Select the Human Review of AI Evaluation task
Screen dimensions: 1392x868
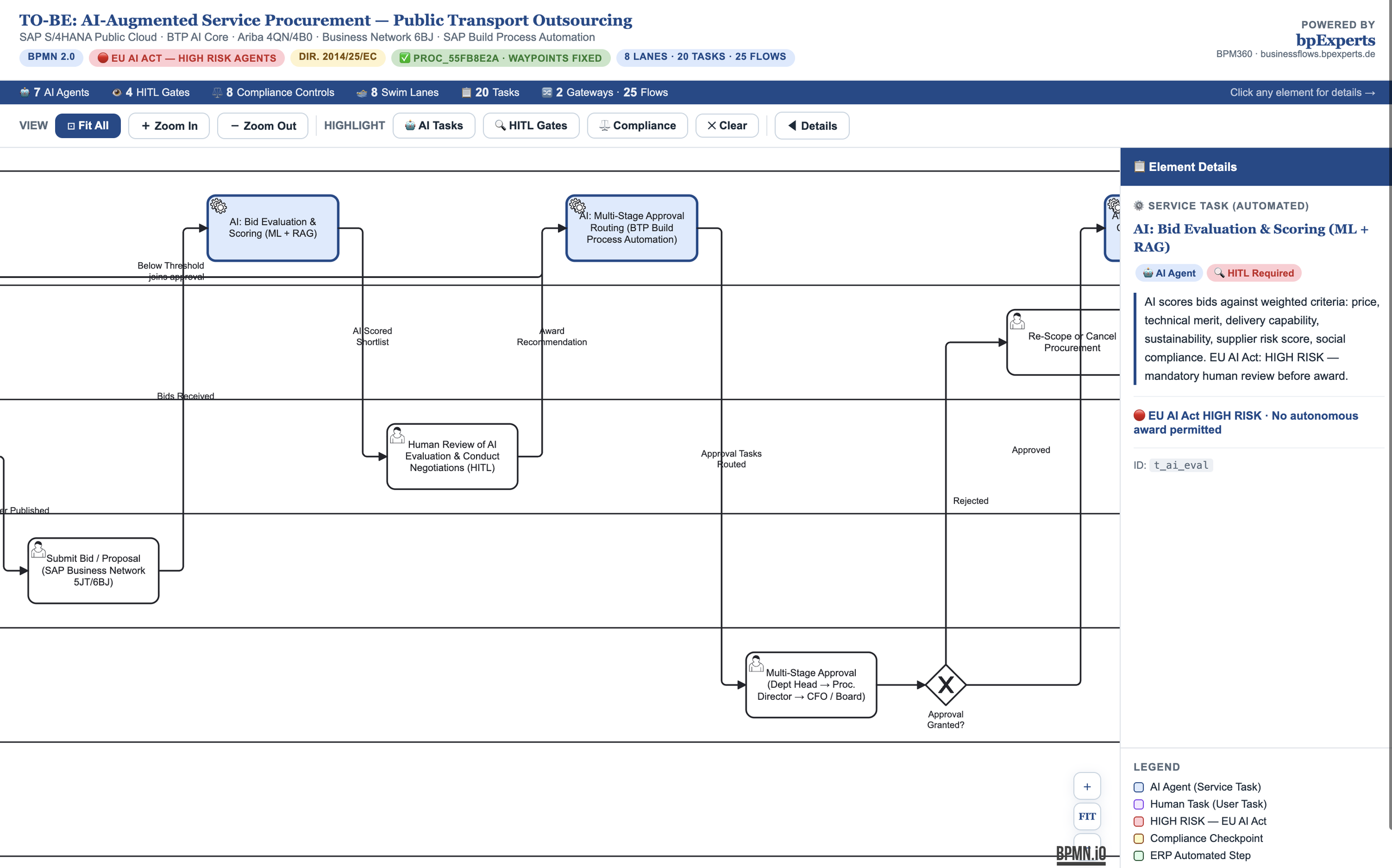[452, 457]
